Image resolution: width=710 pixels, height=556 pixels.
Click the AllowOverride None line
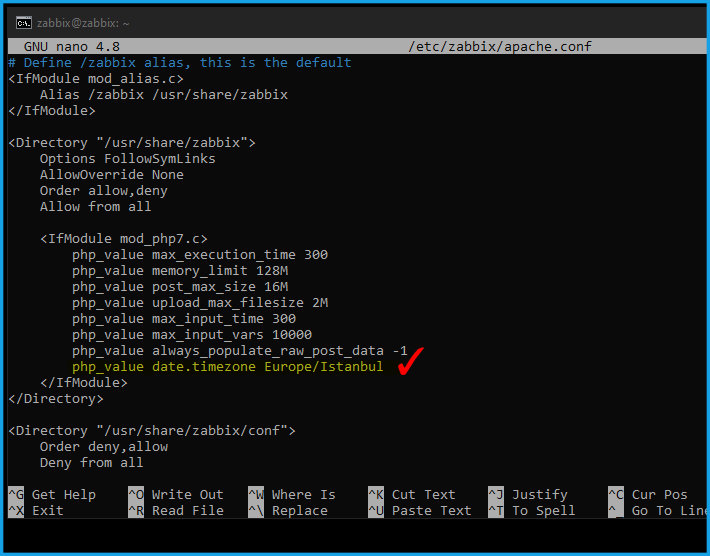pos(112,175)
